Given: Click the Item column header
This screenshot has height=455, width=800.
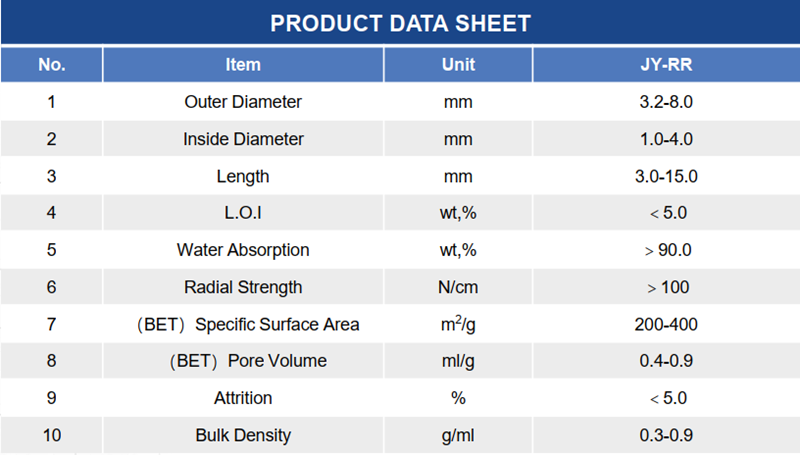Looking at the screenshot, I should coord(243,65).
